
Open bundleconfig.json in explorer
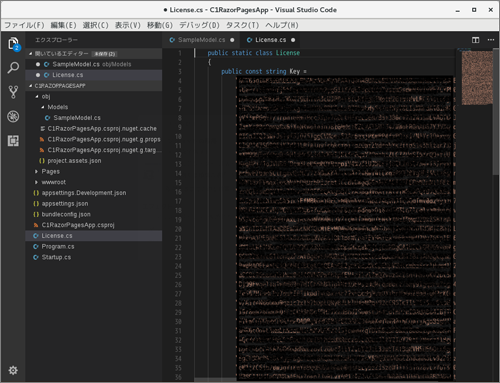click(94, 214)
